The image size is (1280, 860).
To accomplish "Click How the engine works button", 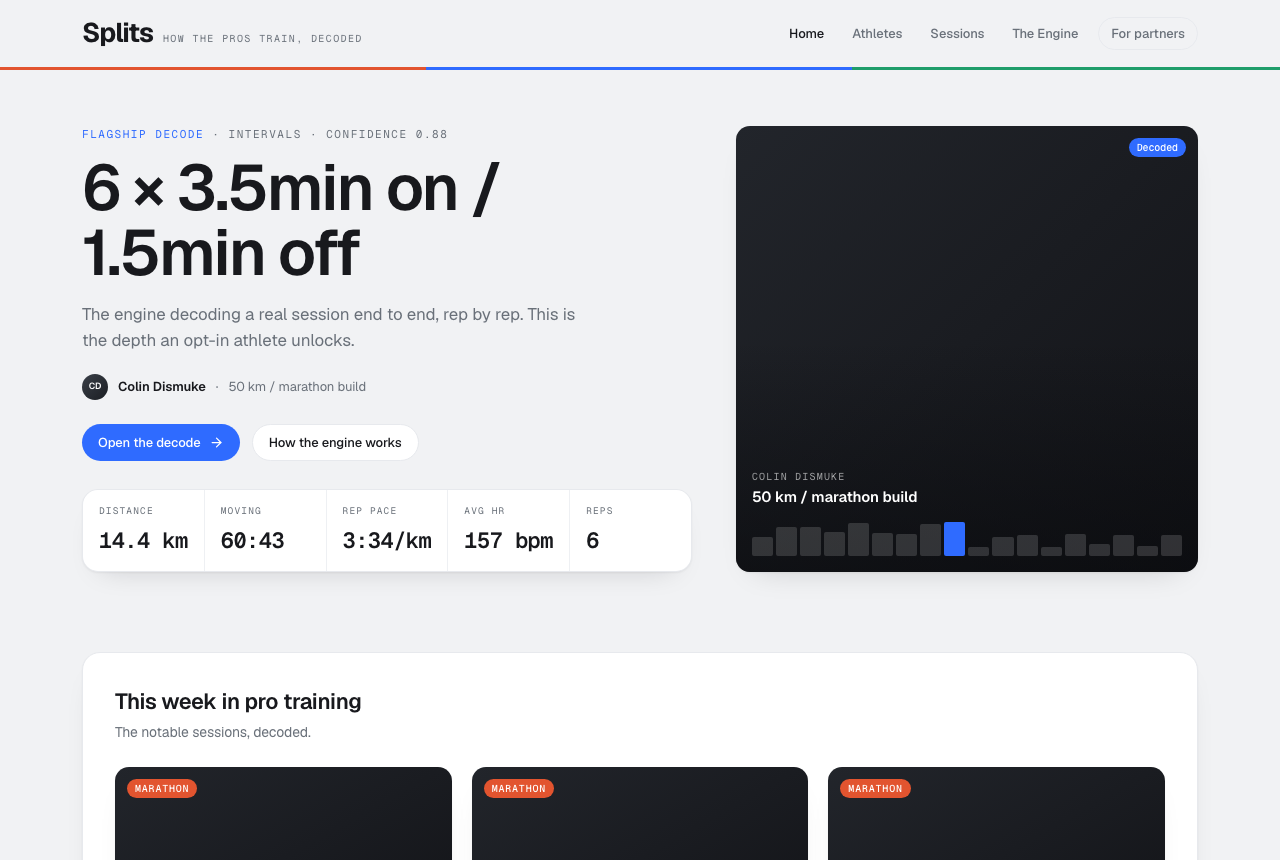I will click(x=335, y=443).
